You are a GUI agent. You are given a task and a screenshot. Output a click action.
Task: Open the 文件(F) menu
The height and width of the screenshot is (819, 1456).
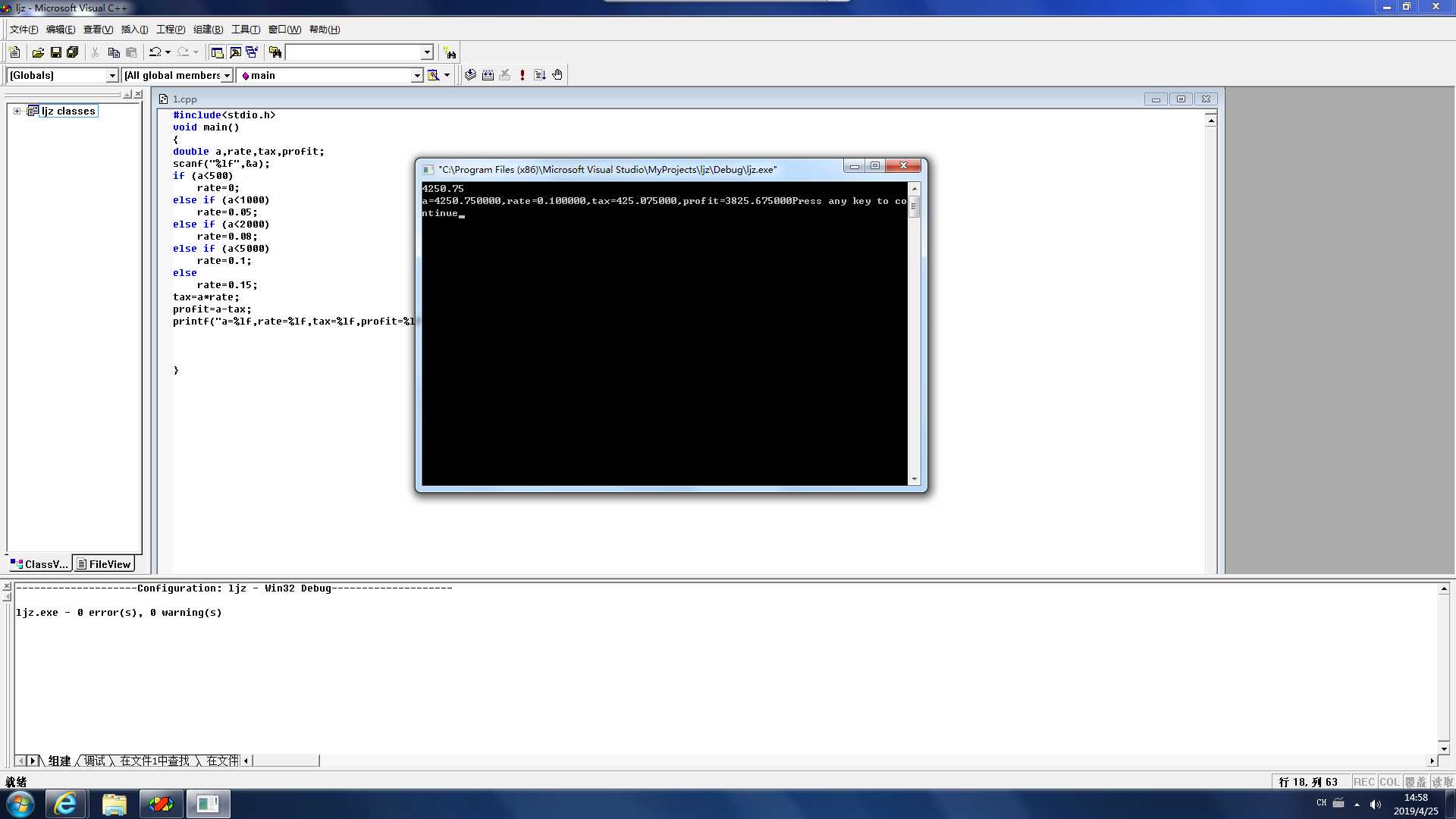point(24,30)
